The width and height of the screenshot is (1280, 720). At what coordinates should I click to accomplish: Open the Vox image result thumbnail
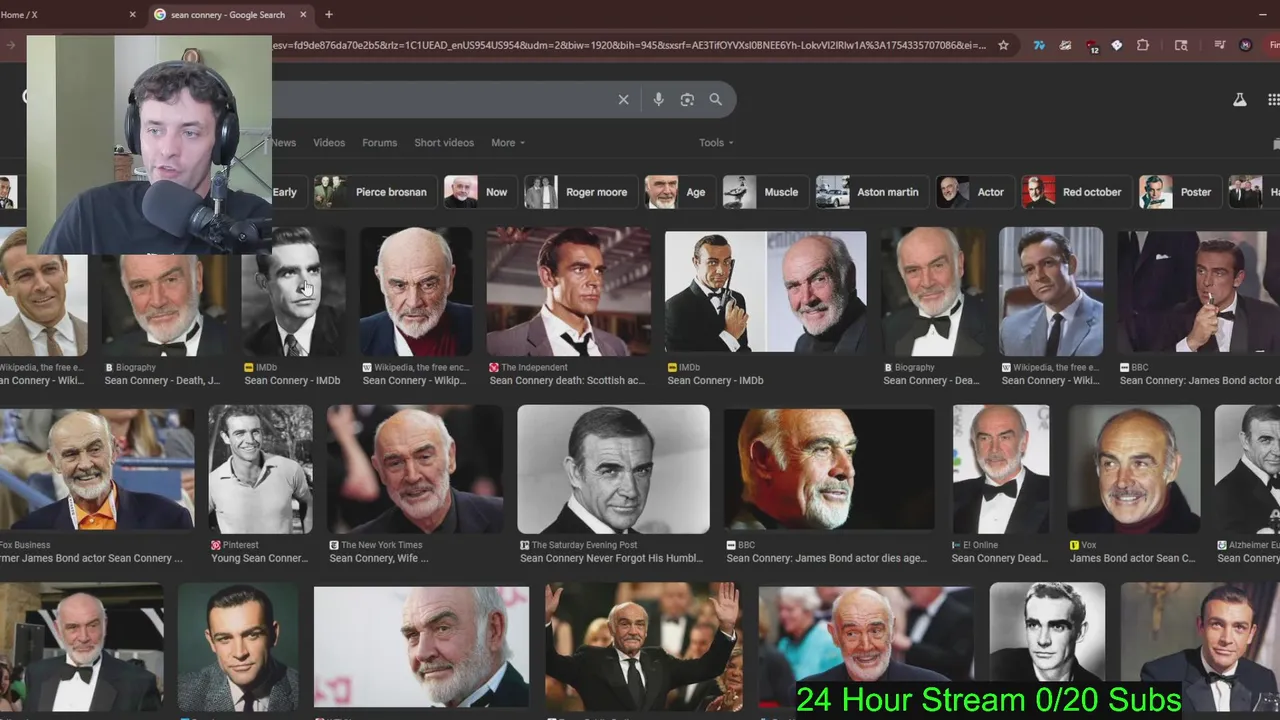pos(1133,469)
